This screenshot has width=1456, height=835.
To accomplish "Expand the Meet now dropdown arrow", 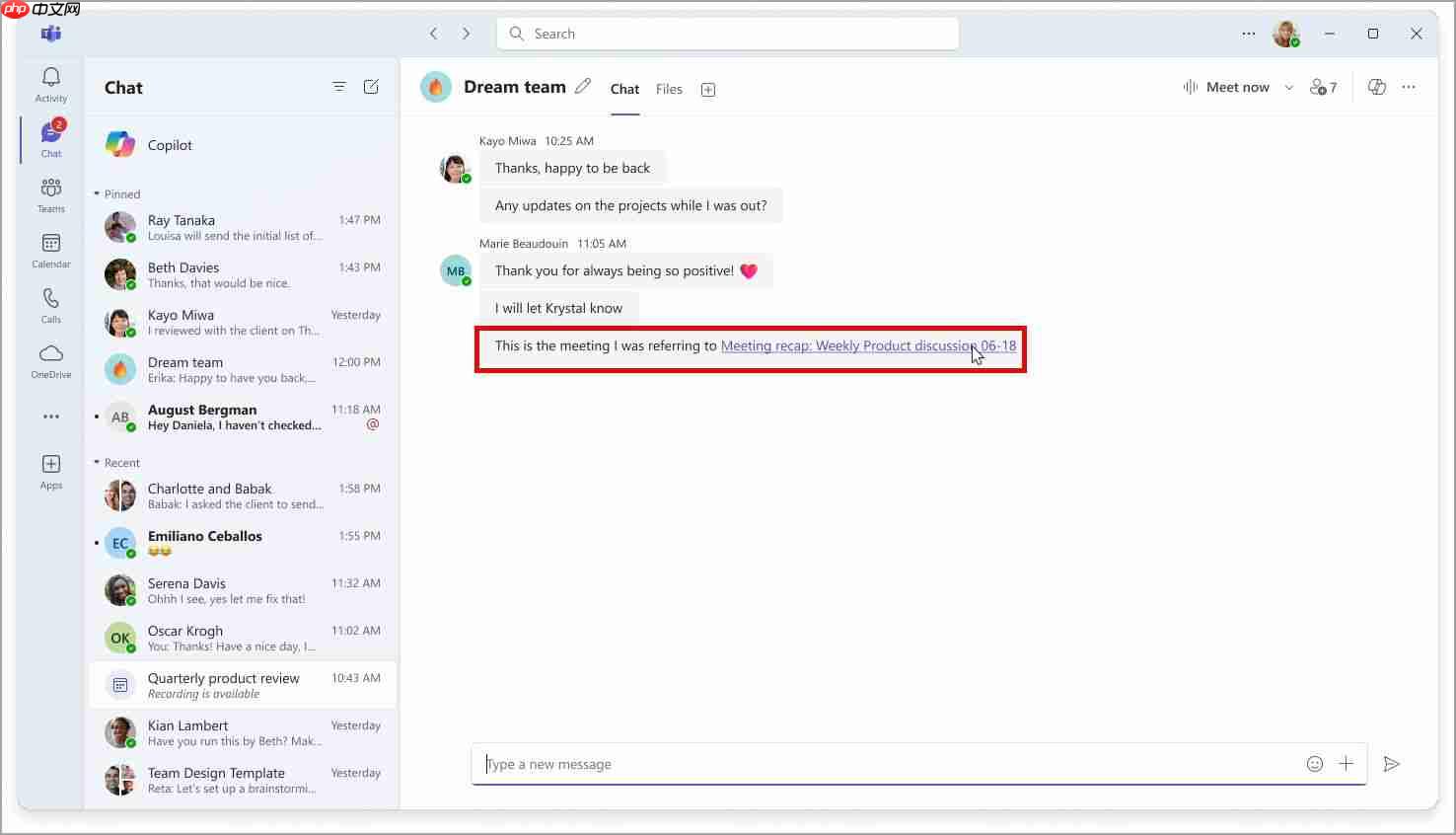I will pyautogui.click(x=1288, y=88).
